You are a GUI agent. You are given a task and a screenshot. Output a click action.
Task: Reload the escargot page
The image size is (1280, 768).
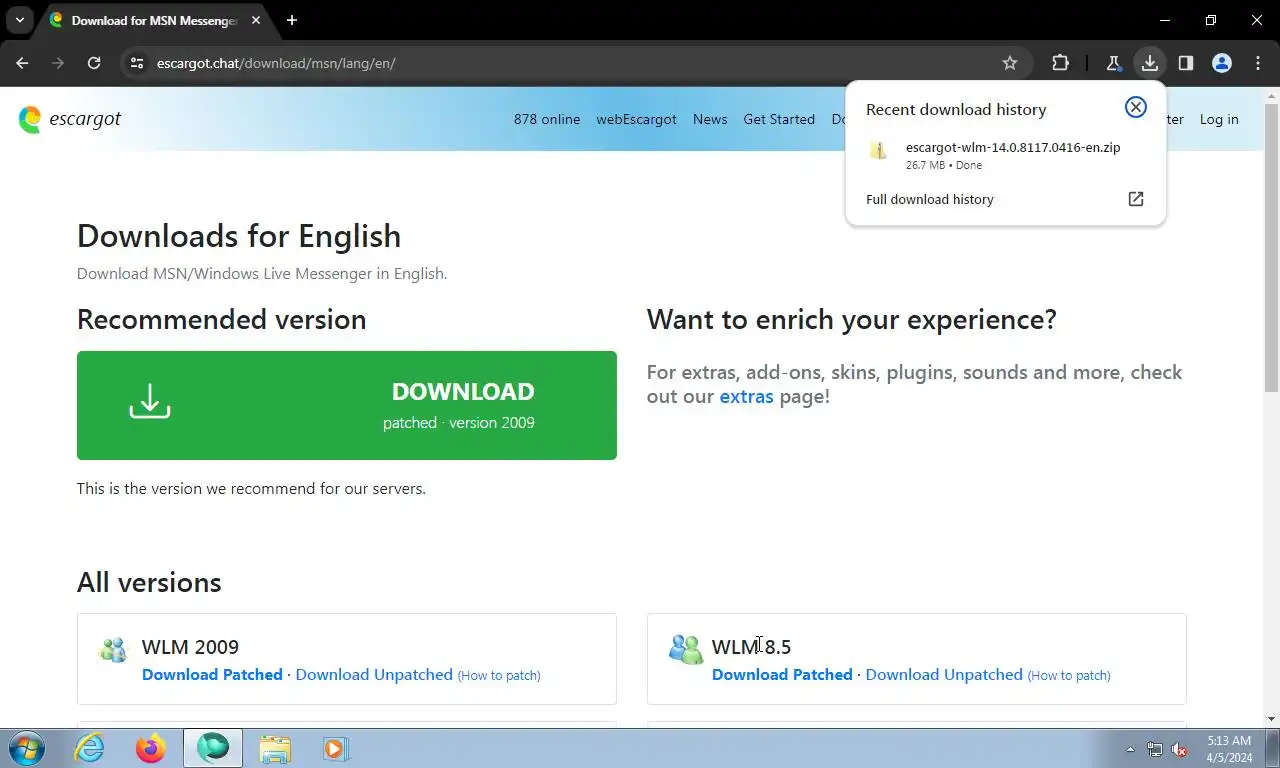click(94, 63)
